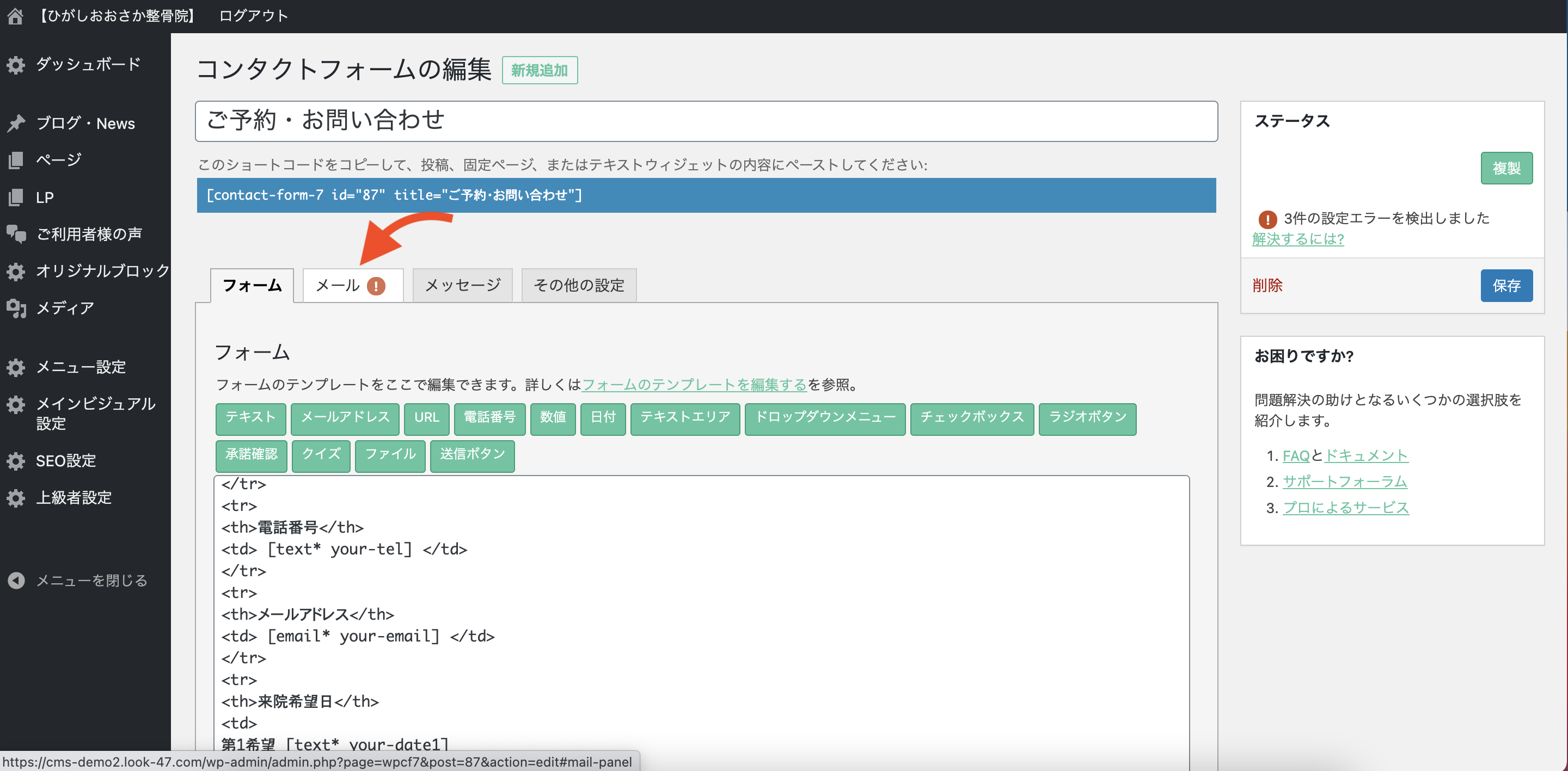
Task: Open the メッセージ tab
Action: pos(462,286)
